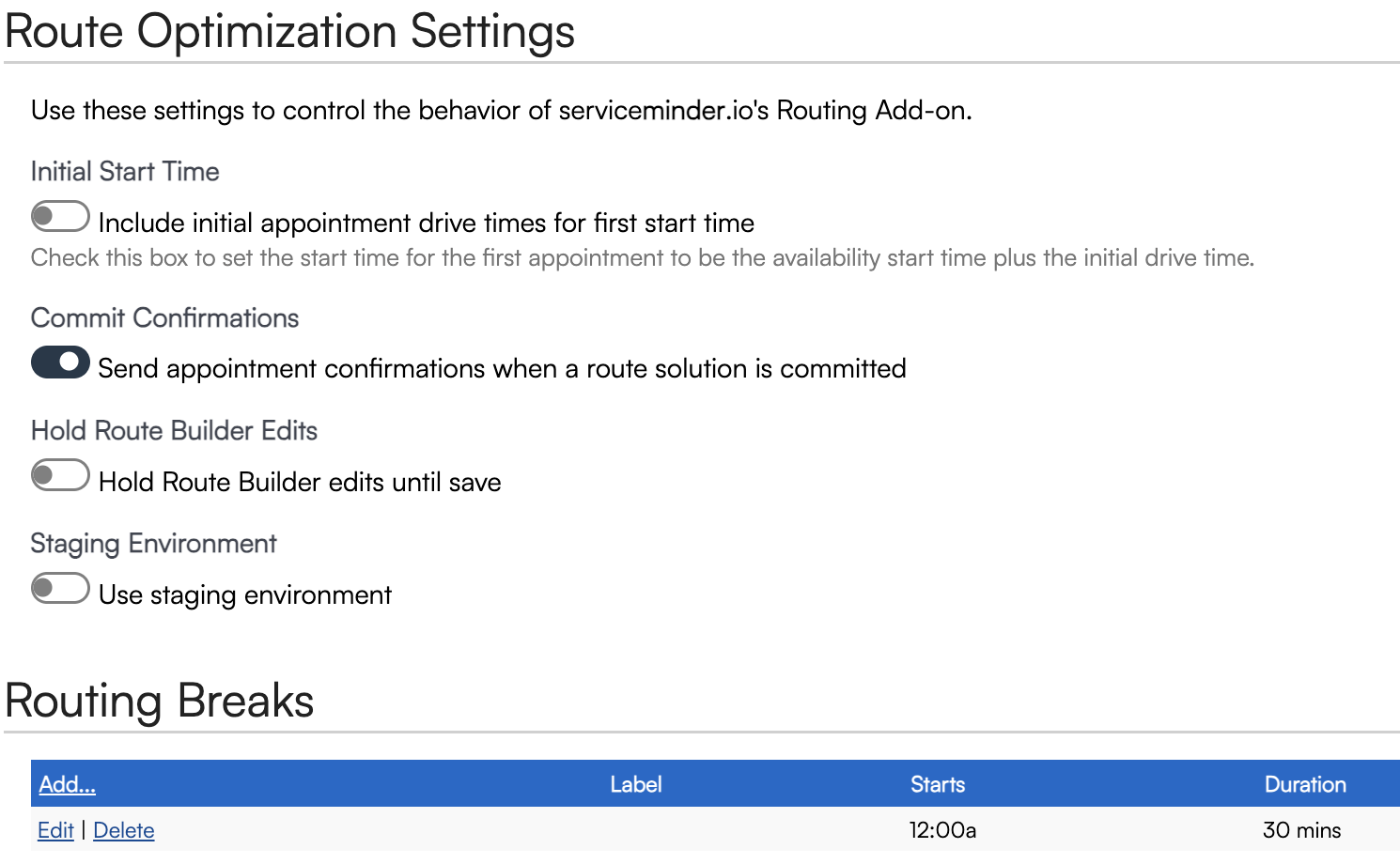
Task: Click the Initial Start Time section title
Action: click(x=125, y=171)
